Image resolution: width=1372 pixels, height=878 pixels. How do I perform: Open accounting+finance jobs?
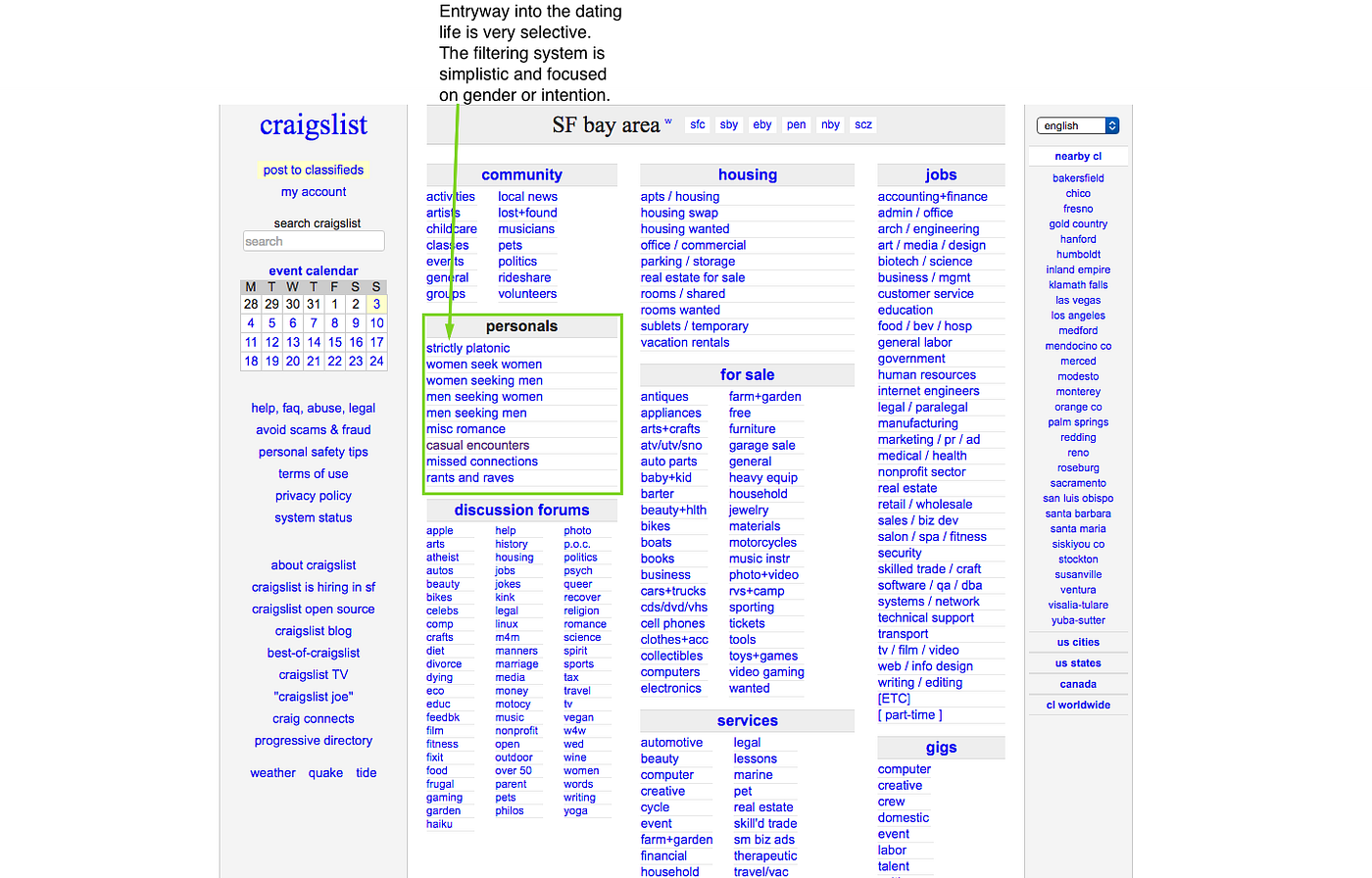coord(933,197)
